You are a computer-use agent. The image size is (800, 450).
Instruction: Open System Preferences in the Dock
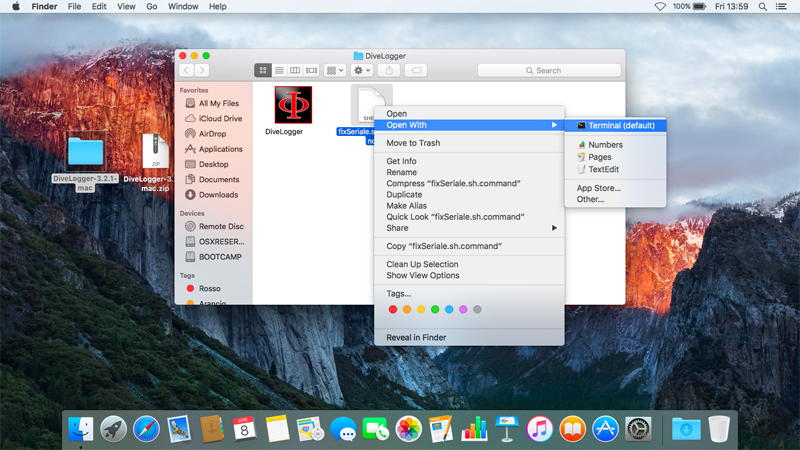coord(638,429)
